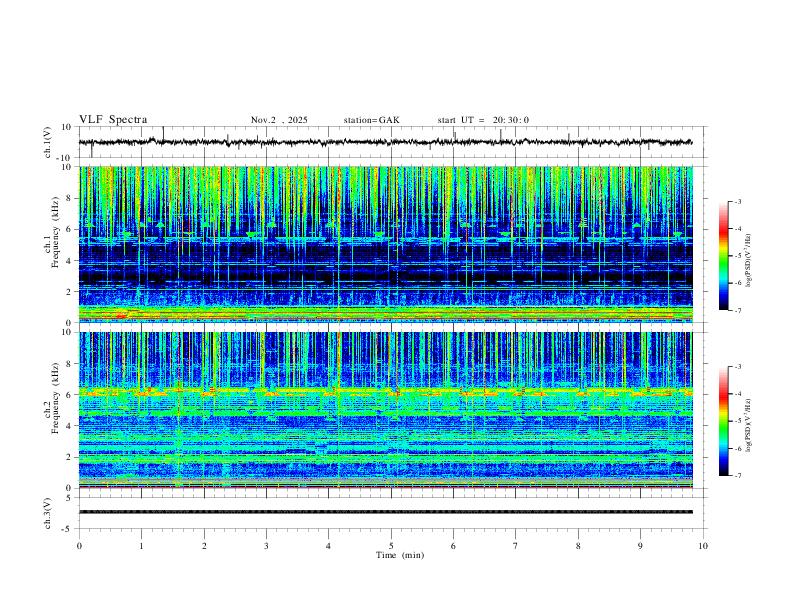Click the '-7' label on ch.2 colorbar
The height and width of the screenshot is (612, 792).
tap(737, 476)
